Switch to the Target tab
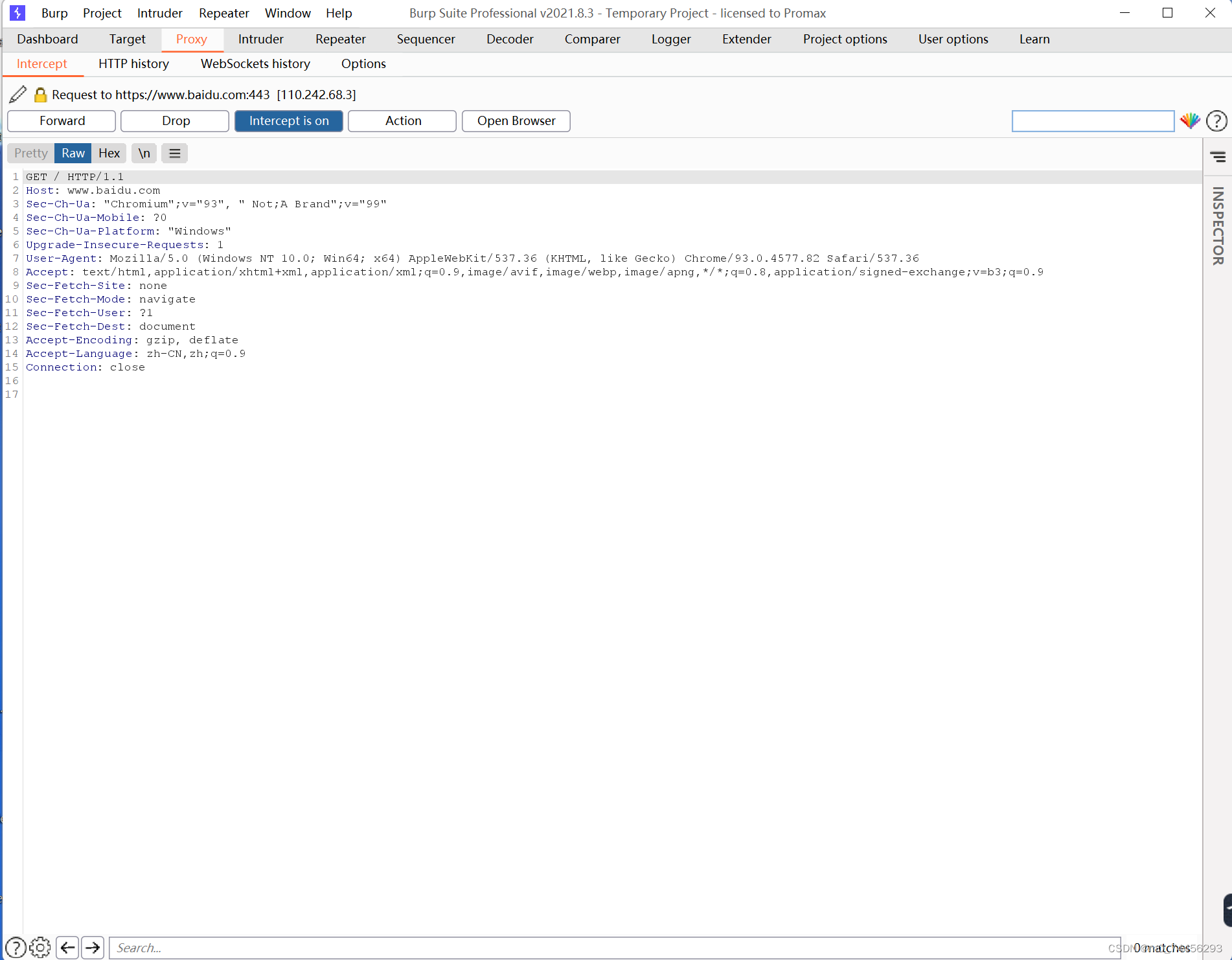 click(x=127, y=40)
